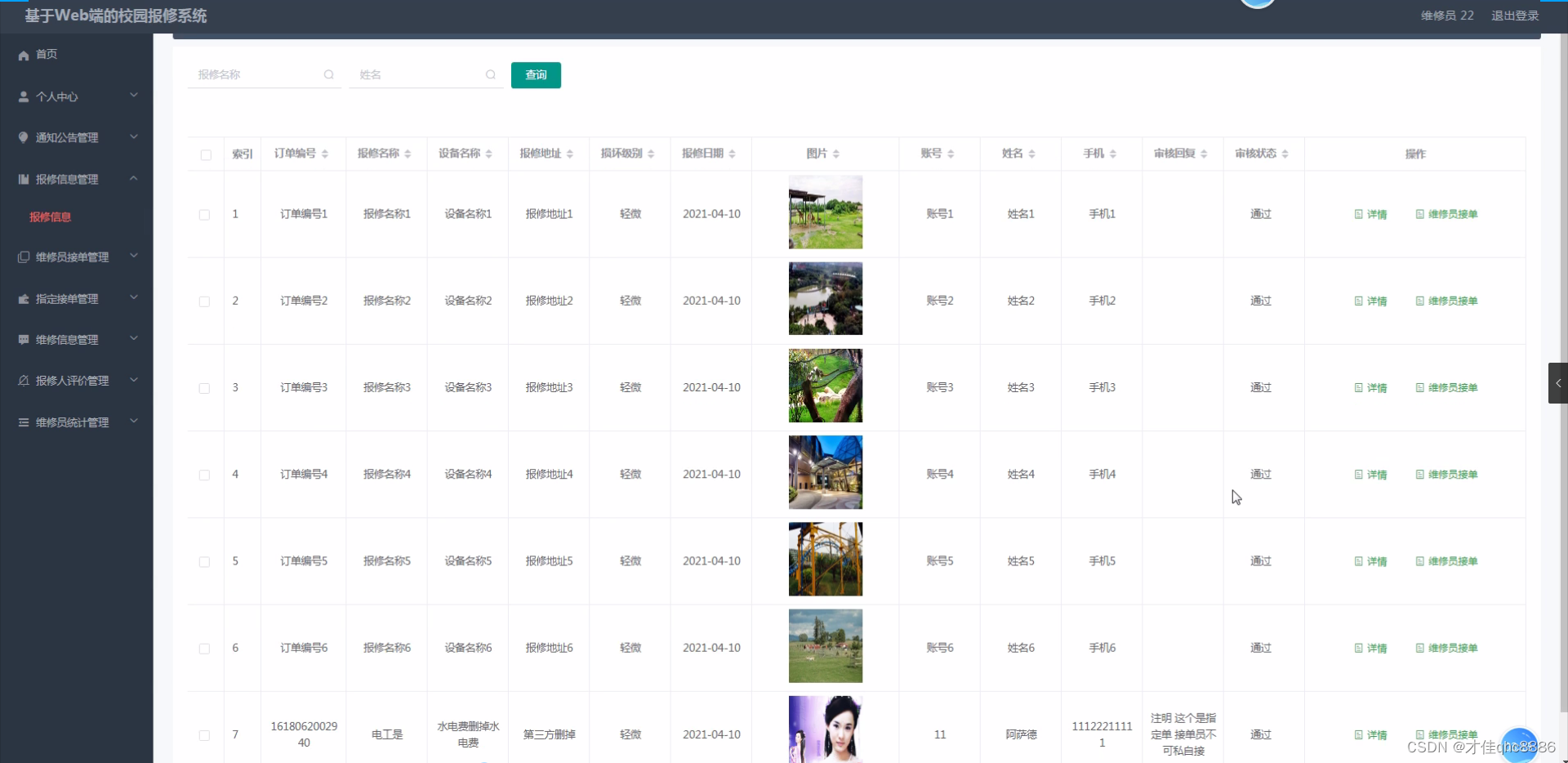Open the 维修员统计管理 menu
Screen dimensions: 1568x763
[77, 422]
